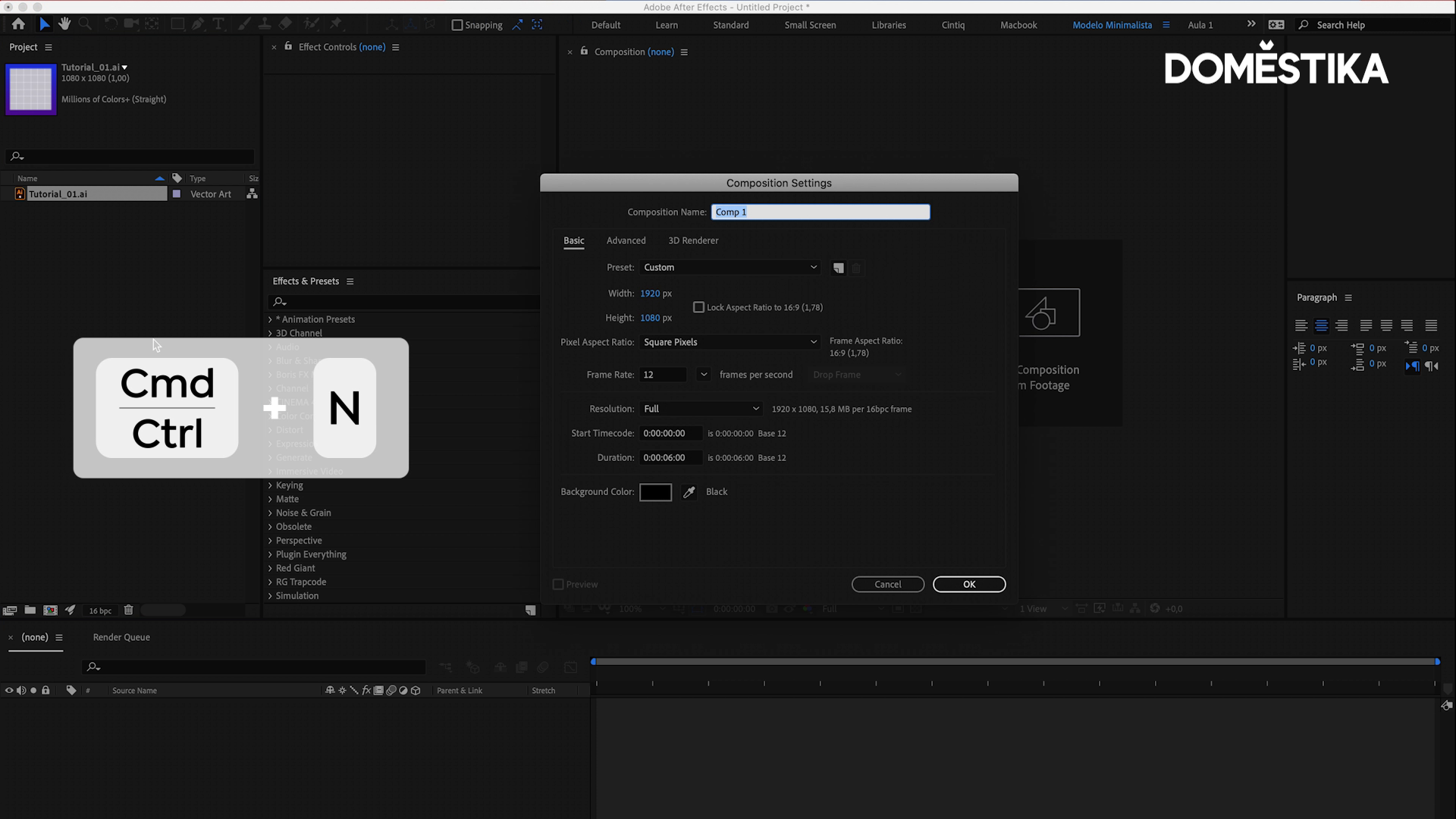This screenshot has width=1456, height=819.
Task: Switch to the Small Screen workspace
Action: click(810, 25)
